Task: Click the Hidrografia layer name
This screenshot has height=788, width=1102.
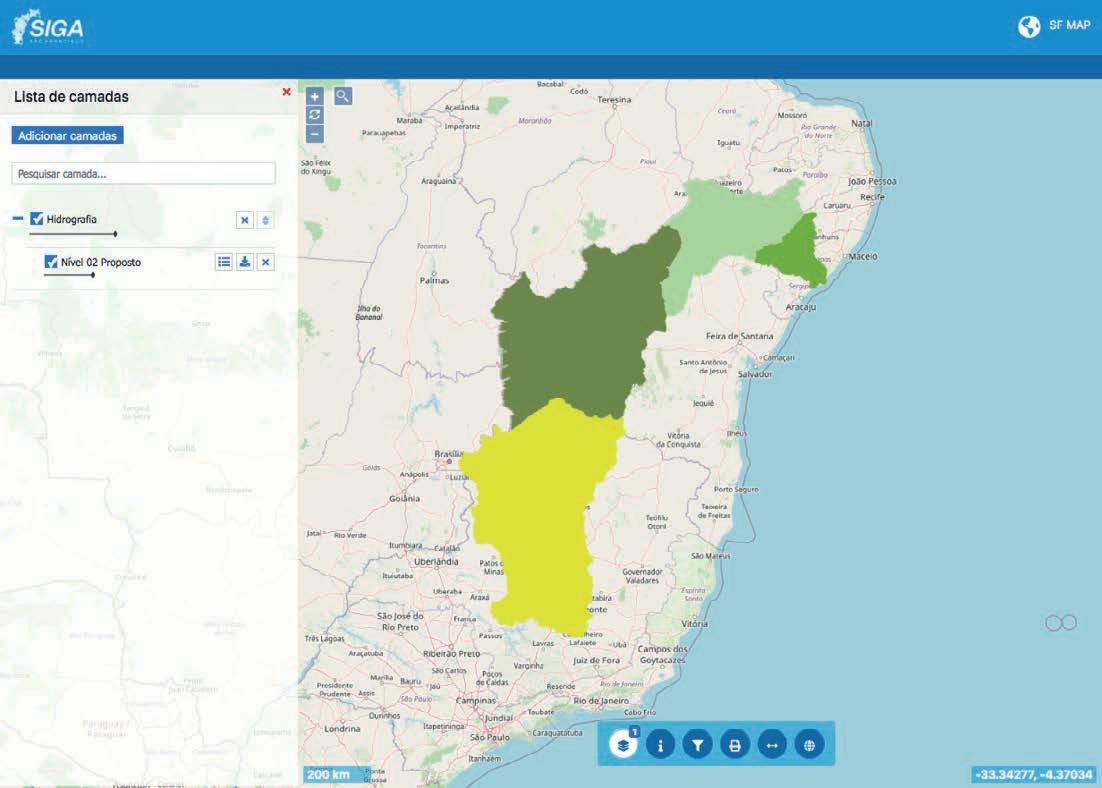Action: (71, 219)
